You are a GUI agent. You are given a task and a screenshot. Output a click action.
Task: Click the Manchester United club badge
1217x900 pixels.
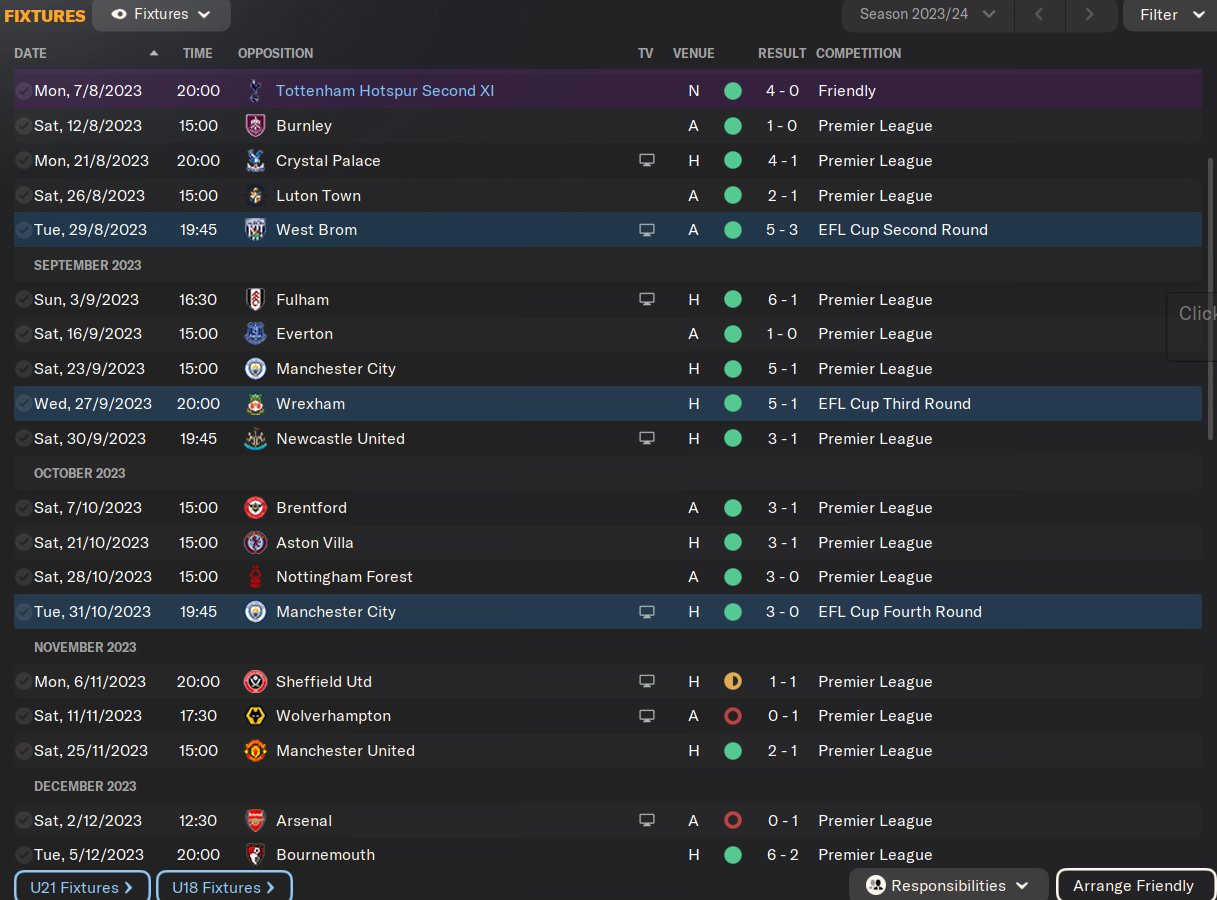(255, 751)
